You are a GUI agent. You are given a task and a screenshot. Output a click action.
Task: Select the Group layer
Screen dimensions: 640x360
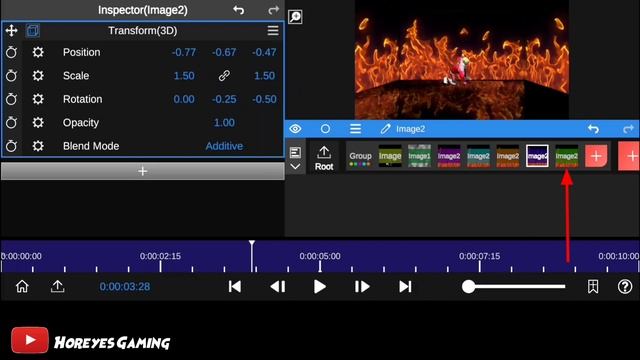coord(360,158)
